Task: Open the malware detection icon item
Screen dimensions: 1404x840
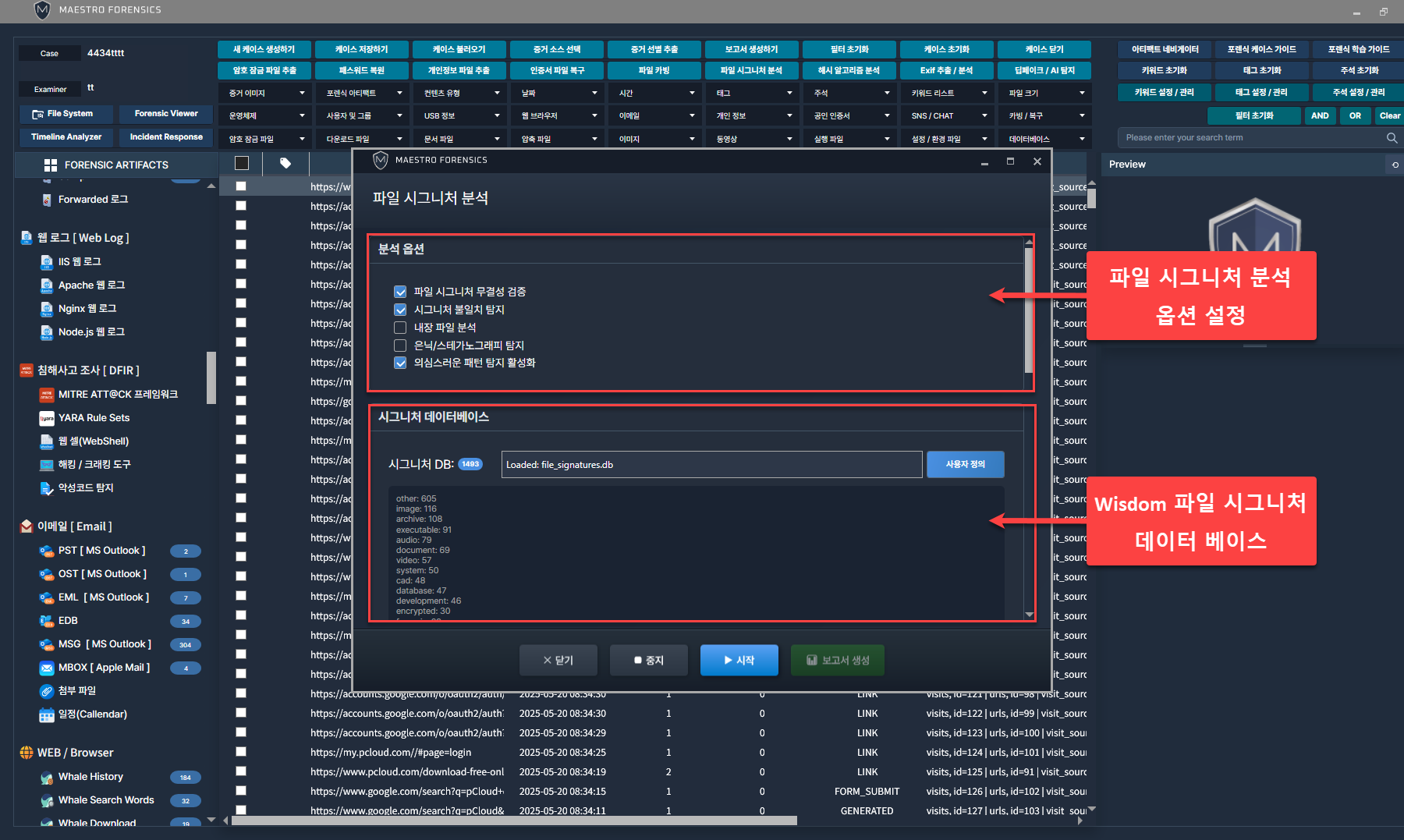Action: pos(47,488)
